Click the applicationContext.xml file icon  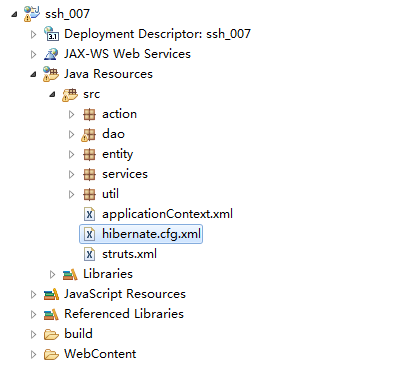pyautogui.click(x=89, y=214)
